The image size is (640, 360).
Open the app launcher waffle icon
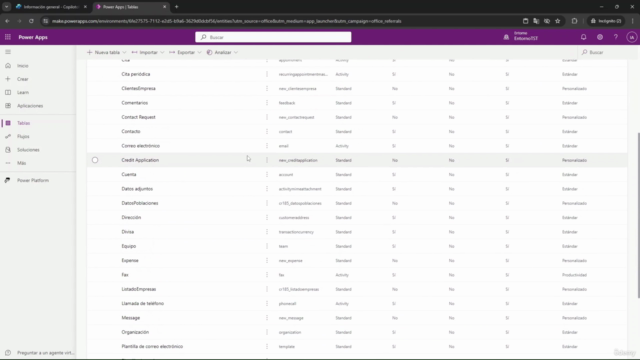tap(8, 37)
